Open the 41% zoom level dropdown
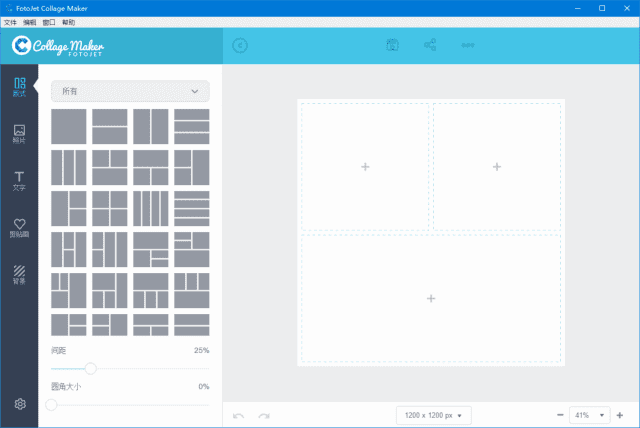Viewport: 640px width, 428px height. coord(590,415)
